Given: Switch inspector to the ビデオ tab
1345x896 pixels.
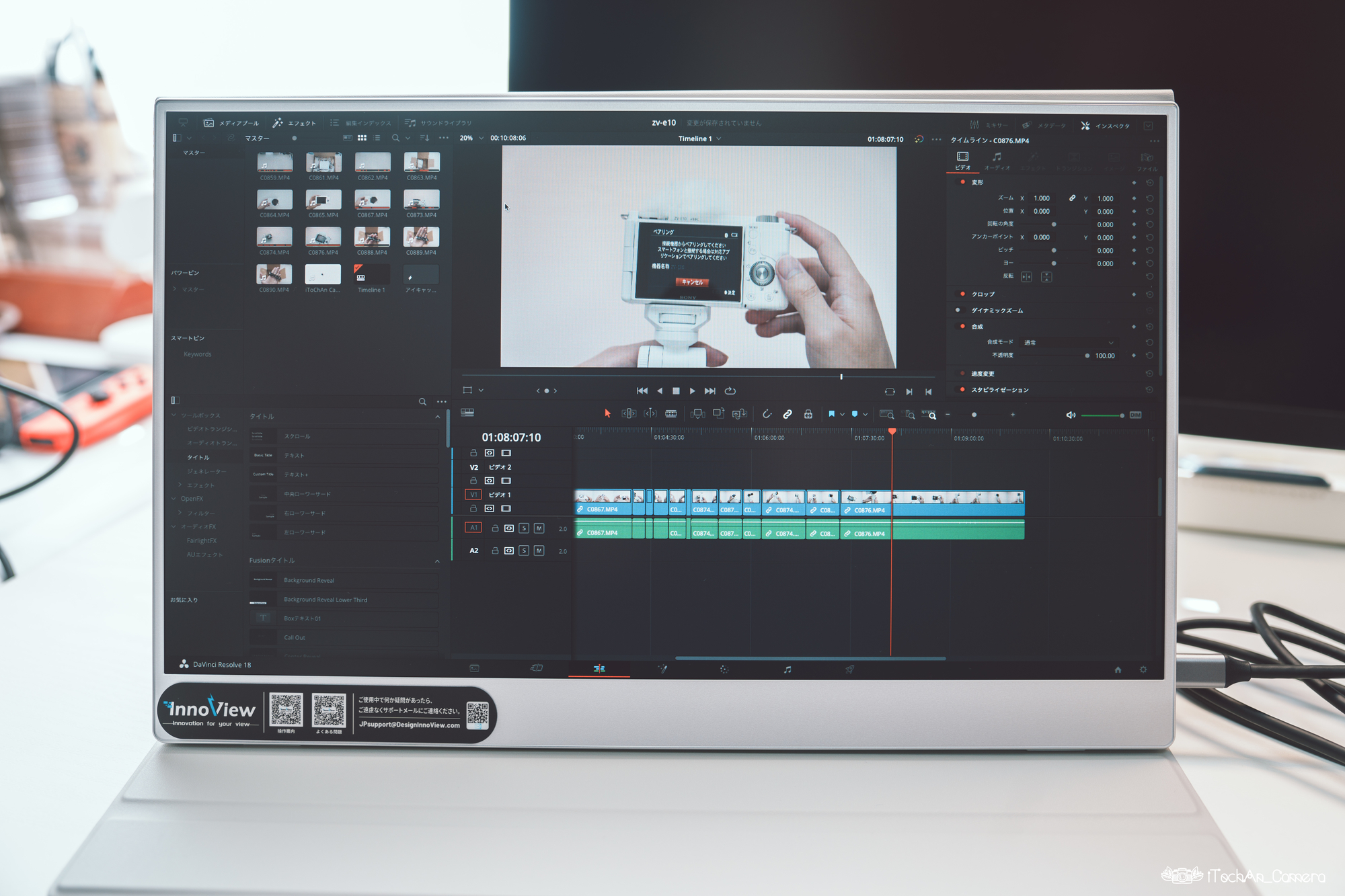Looking at the screenshot, I should (x=963, y=161).
